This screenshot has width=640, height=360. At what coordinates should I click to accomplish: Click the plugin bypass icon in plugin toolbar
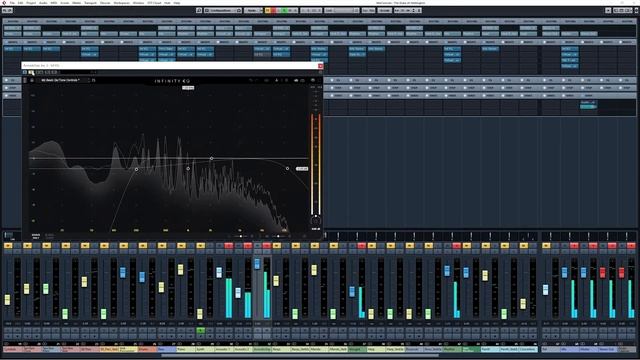25,72
